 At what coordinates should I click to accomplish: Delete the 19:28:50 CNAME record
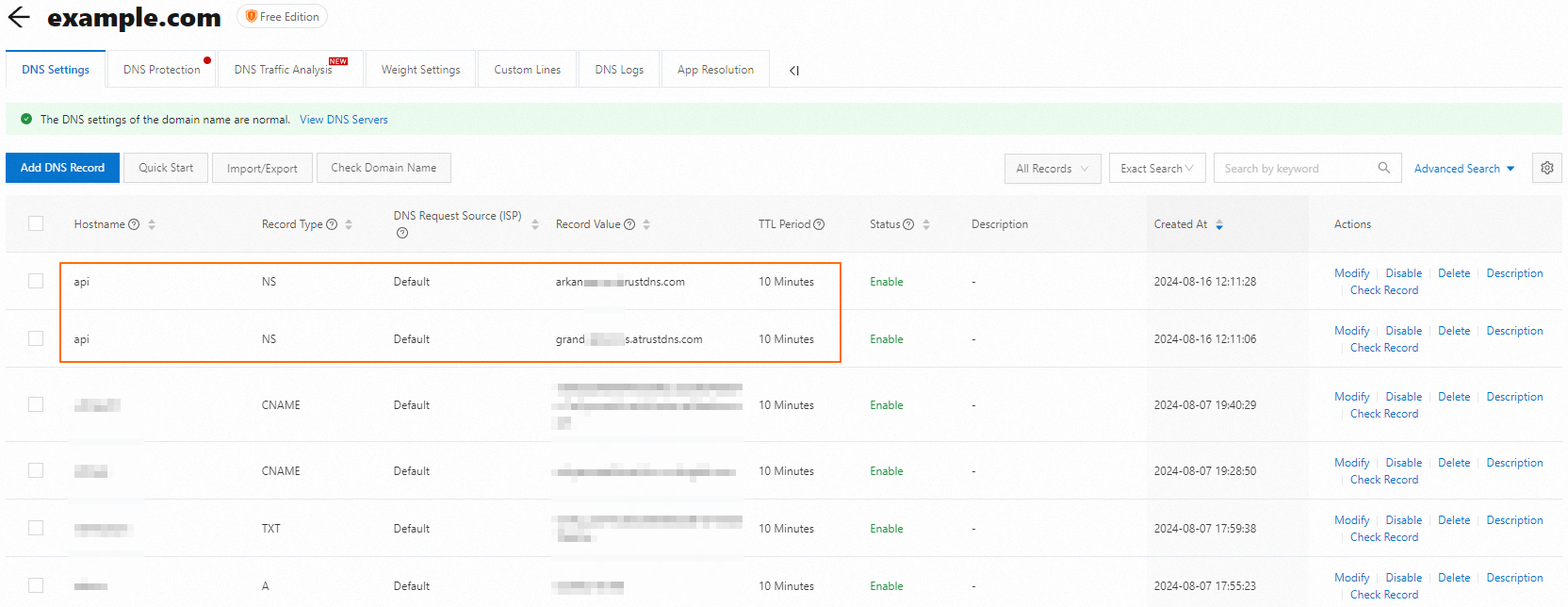[1454, 463]
